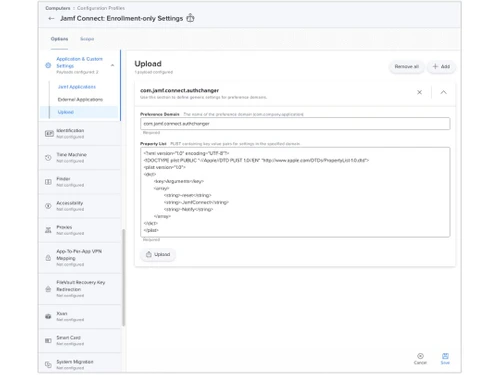Add a new payload with Add button

tap(441, 67)
